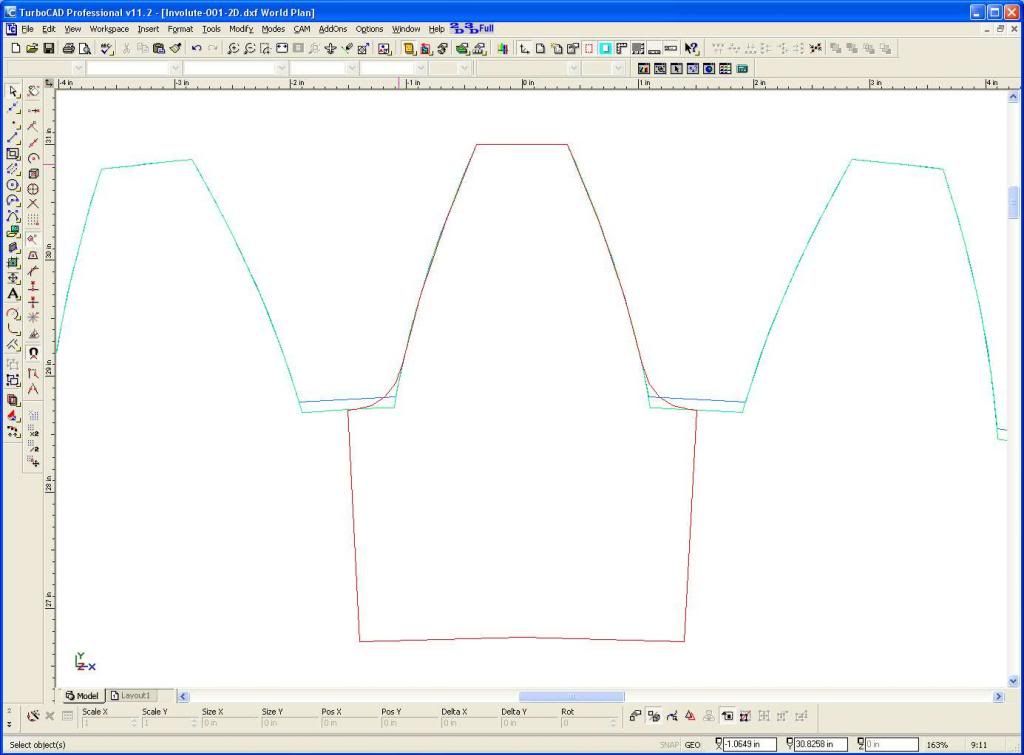Switch to the Layout1 tab
This screenshot has width=1024, height=755.
click(131, 696)
